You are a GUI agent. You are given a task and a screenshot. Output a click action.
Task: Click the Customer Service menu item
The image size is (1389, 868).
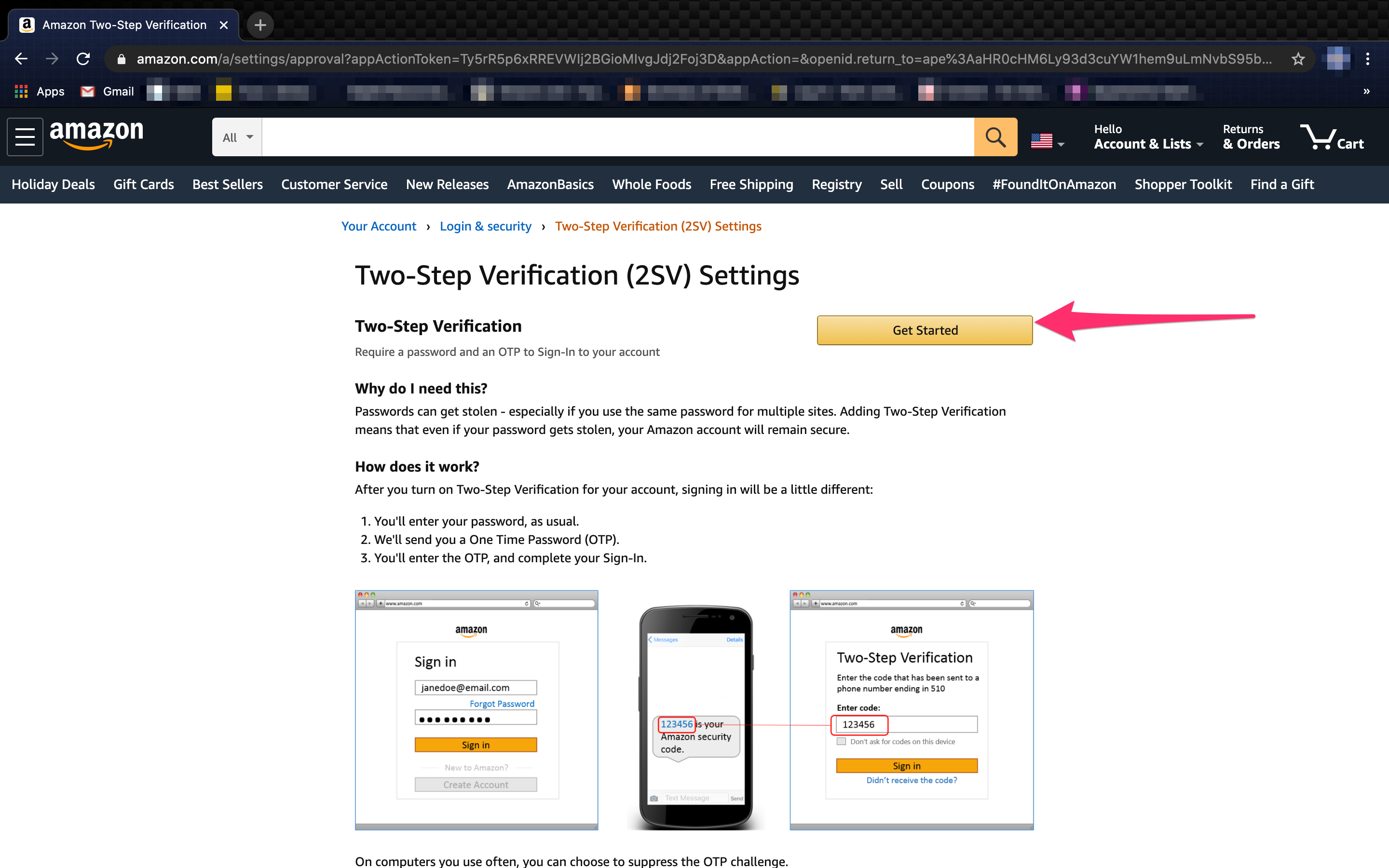click(x=335, y=184)
